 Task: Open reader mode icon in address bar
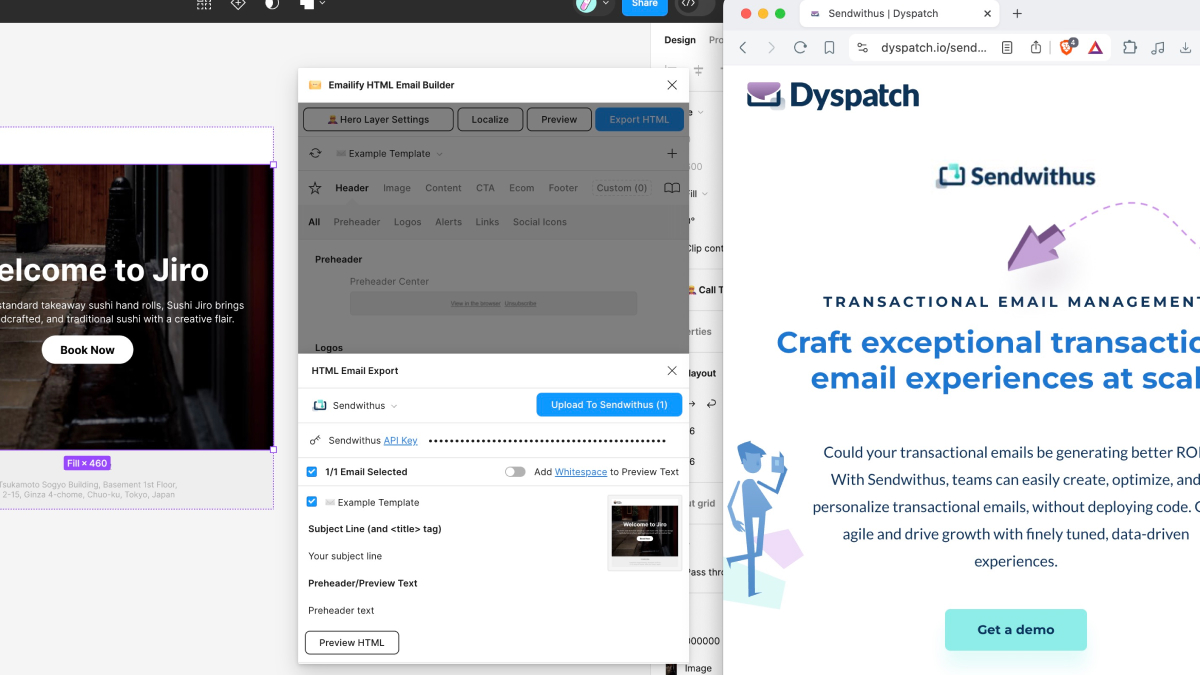[1007, 47]
